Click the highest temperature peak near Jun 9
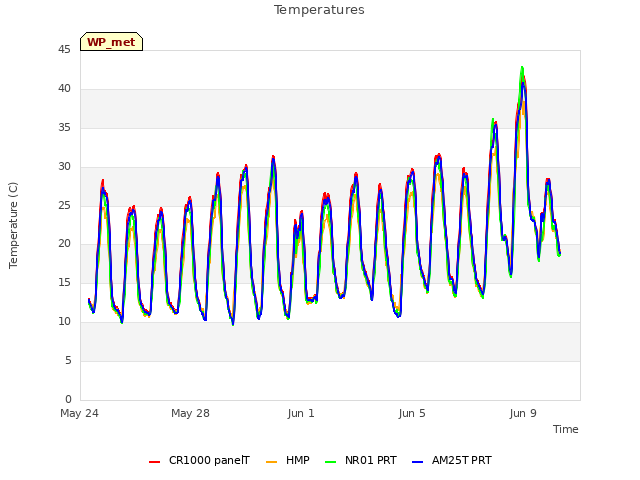640x480 pixels. [x=522, y=67]
